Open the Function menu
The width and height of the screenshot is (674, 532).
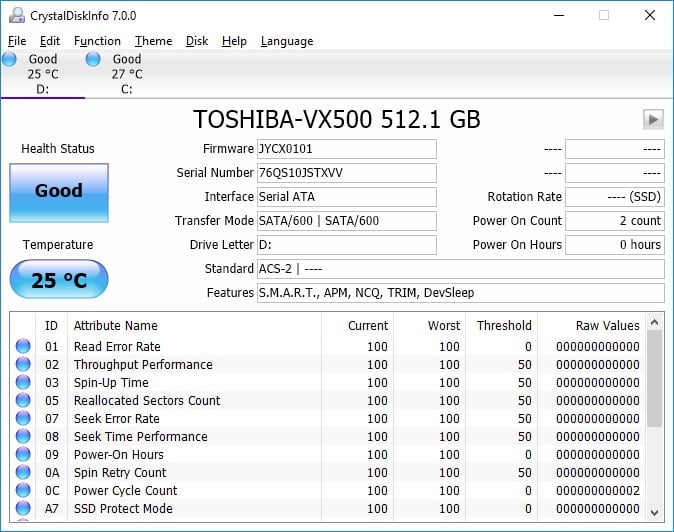(x=97, y=41)
